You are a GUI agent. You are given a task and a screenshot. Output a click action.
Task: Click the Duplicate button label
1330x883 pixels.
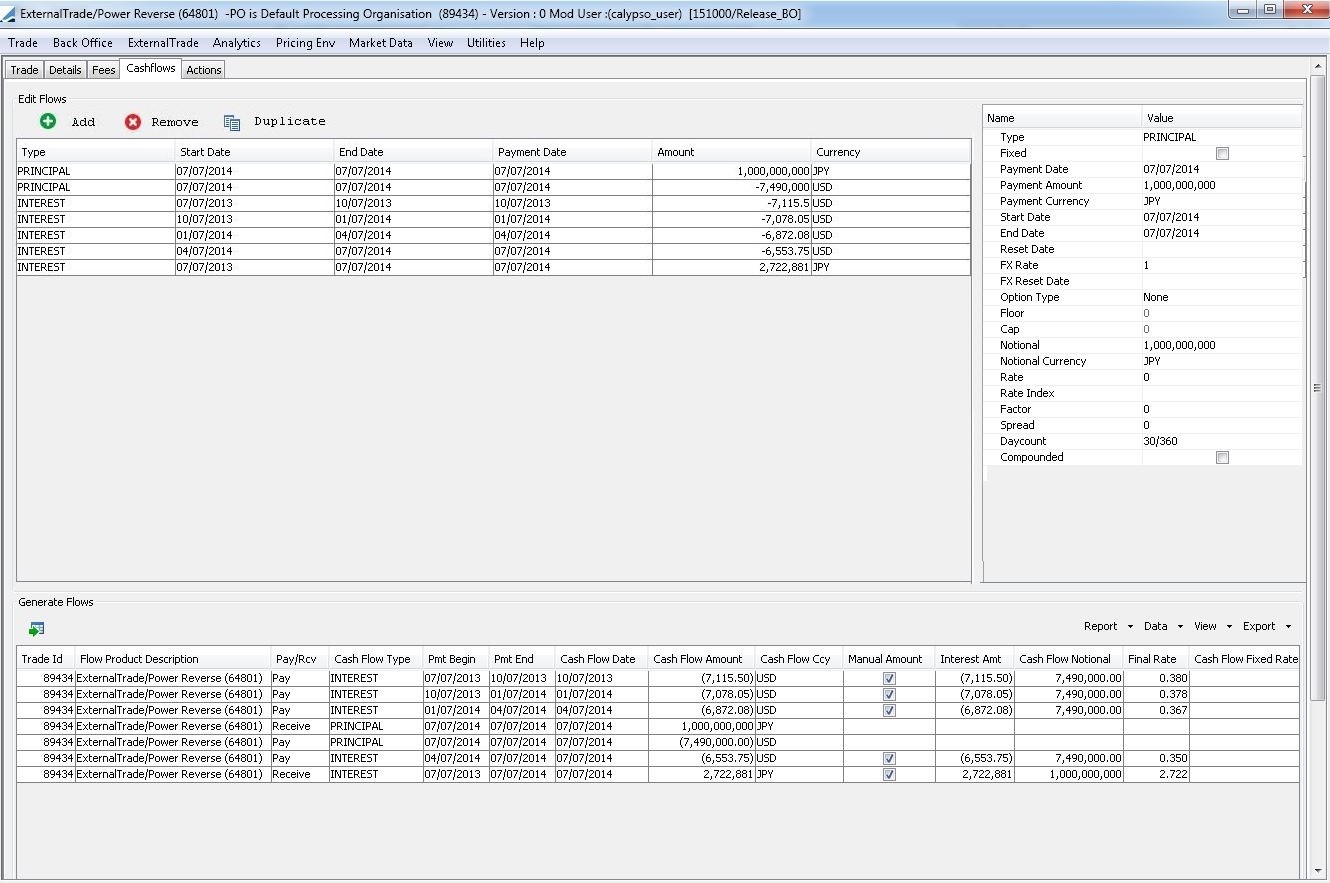pyautogui.click(x=290, y=121)
